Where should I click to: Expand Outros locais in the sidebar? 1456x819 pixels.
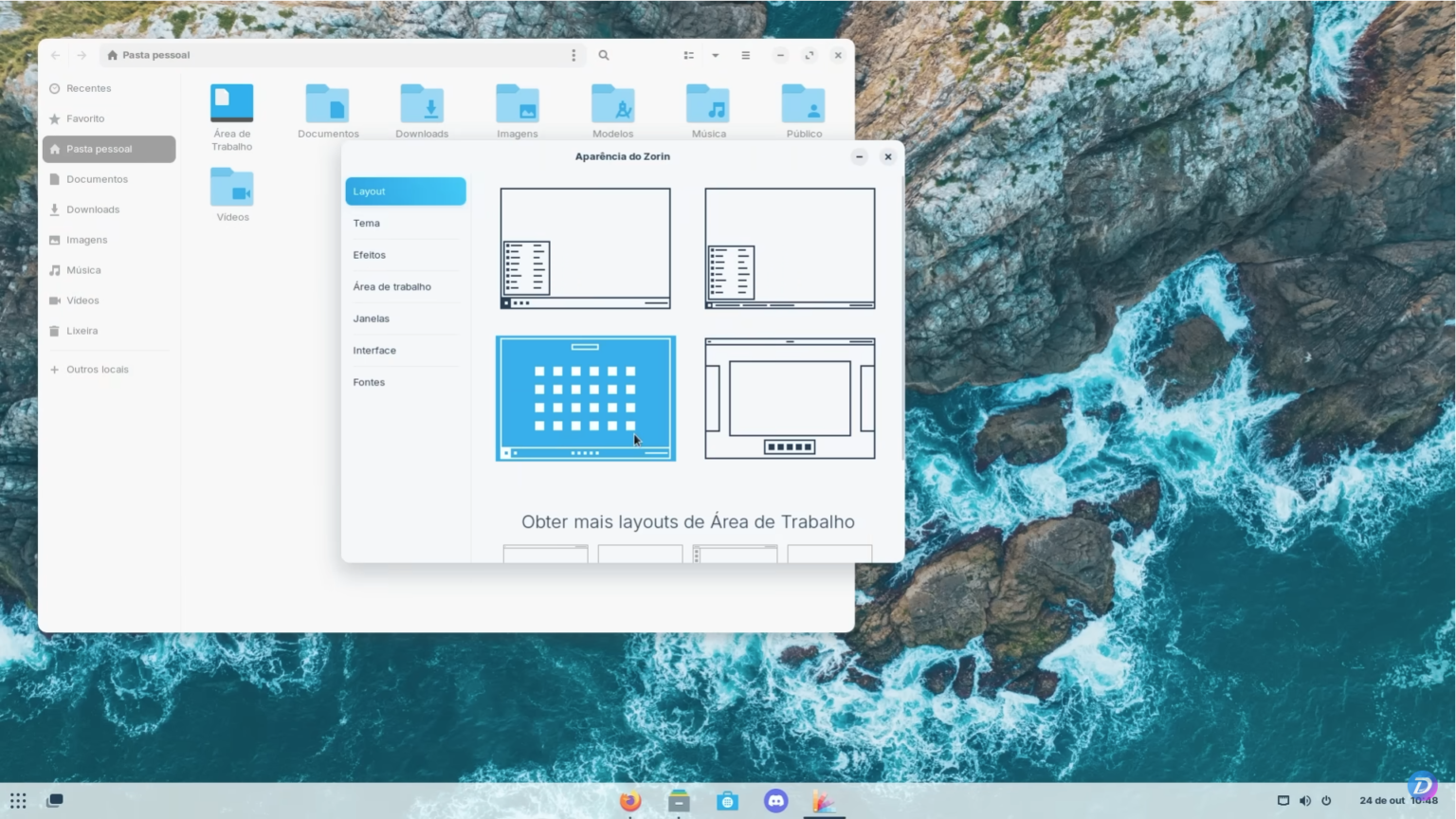pyautogui.click(x=97, y=369)
